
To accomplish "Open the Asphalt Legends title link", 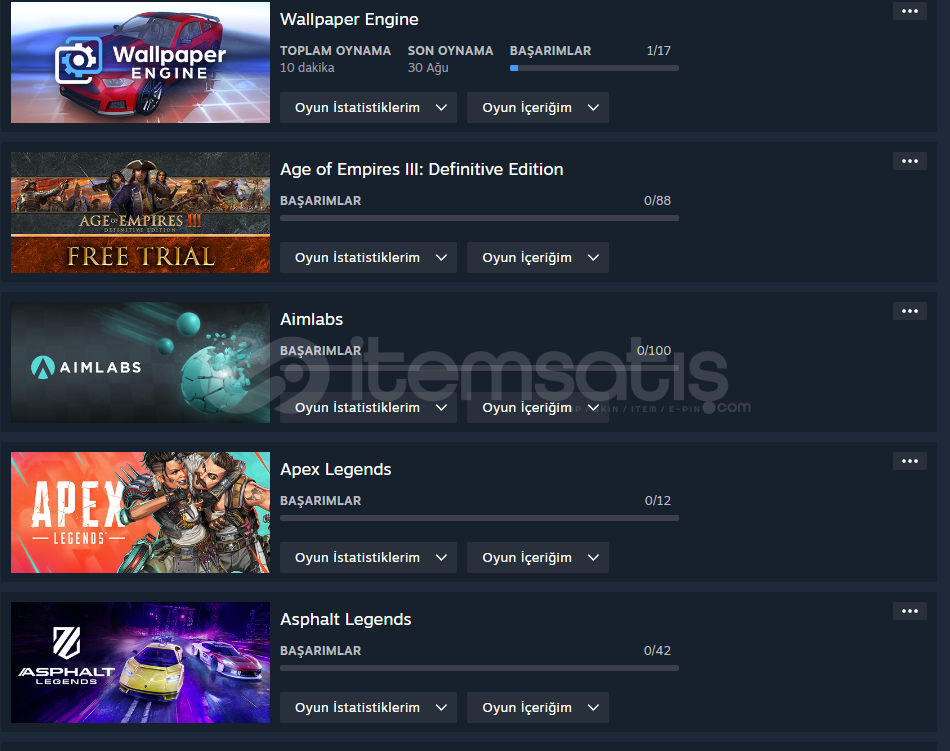I will (345, 620).
